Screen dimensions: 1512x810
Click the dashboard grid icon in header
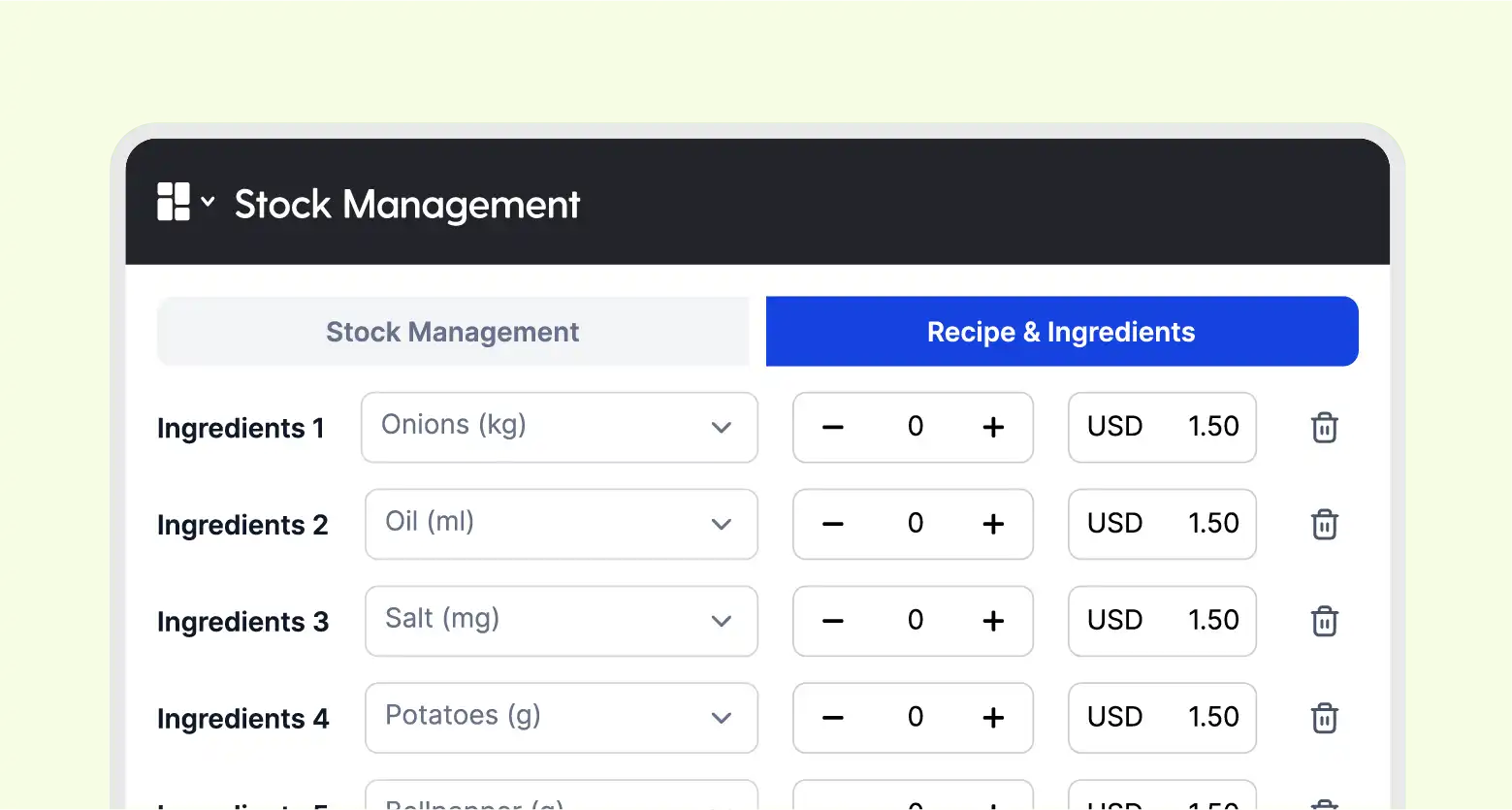[x=174, y=202]
